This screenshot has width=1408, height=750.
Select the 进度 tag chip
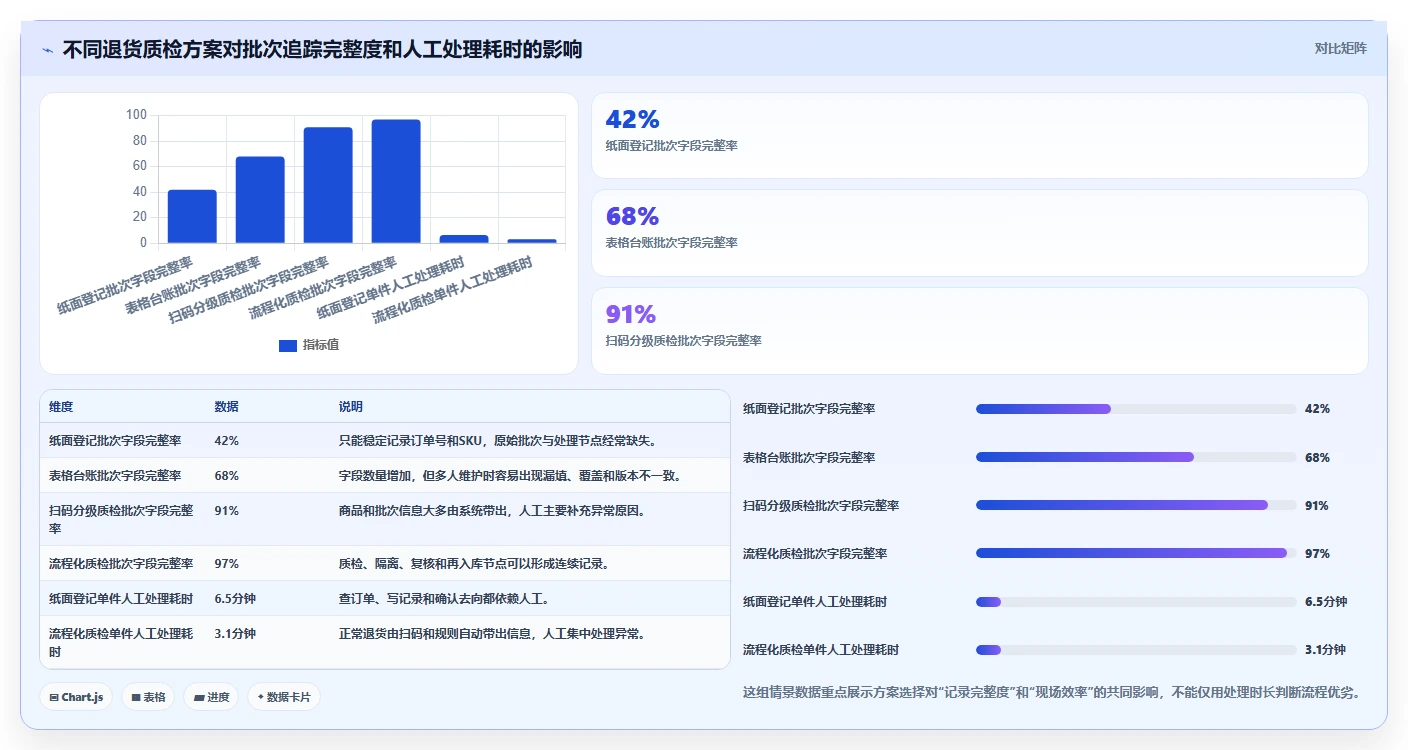[x=211, y=697]
